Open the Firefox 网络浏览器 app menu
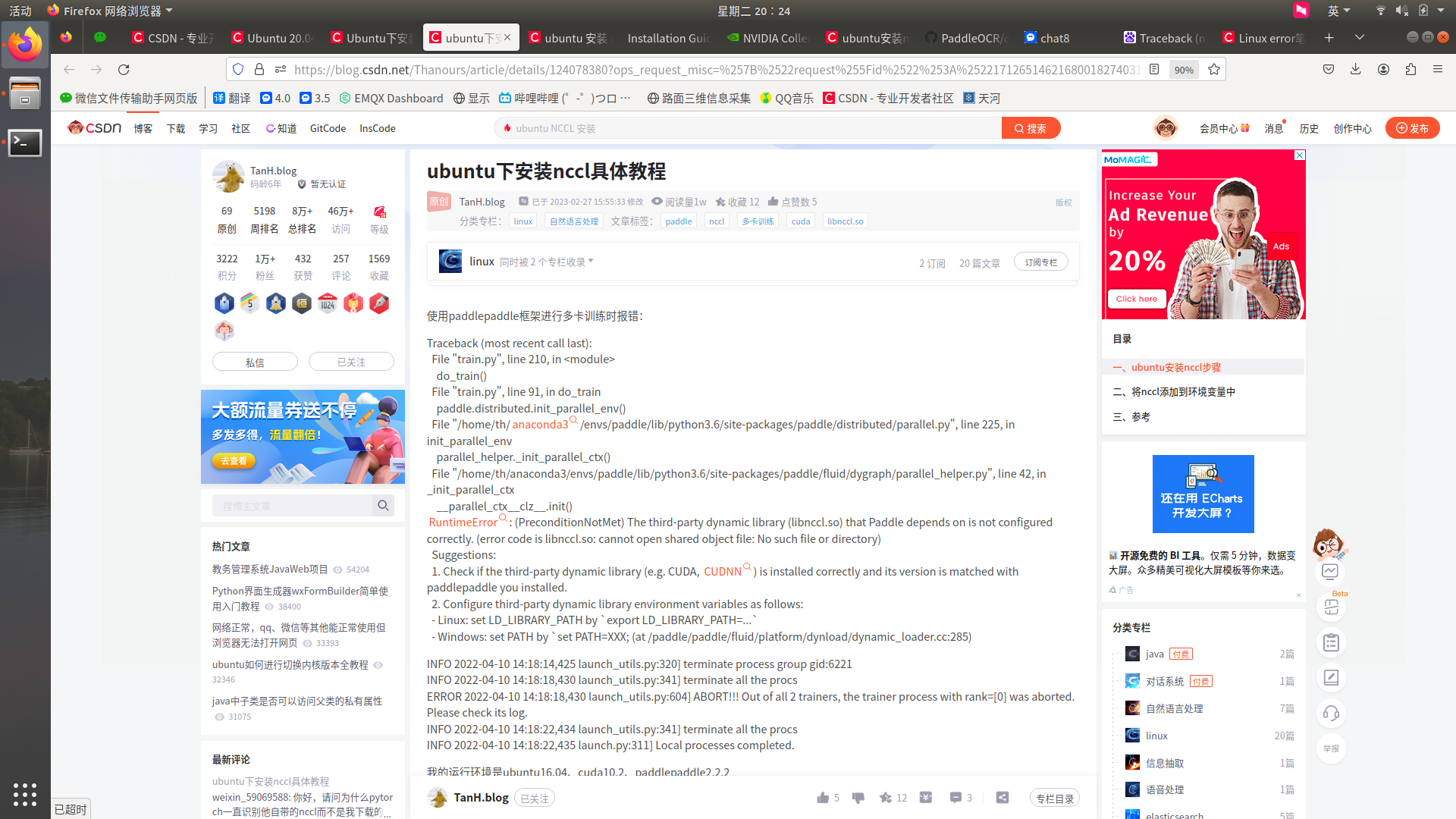 (x=111, y=11)
